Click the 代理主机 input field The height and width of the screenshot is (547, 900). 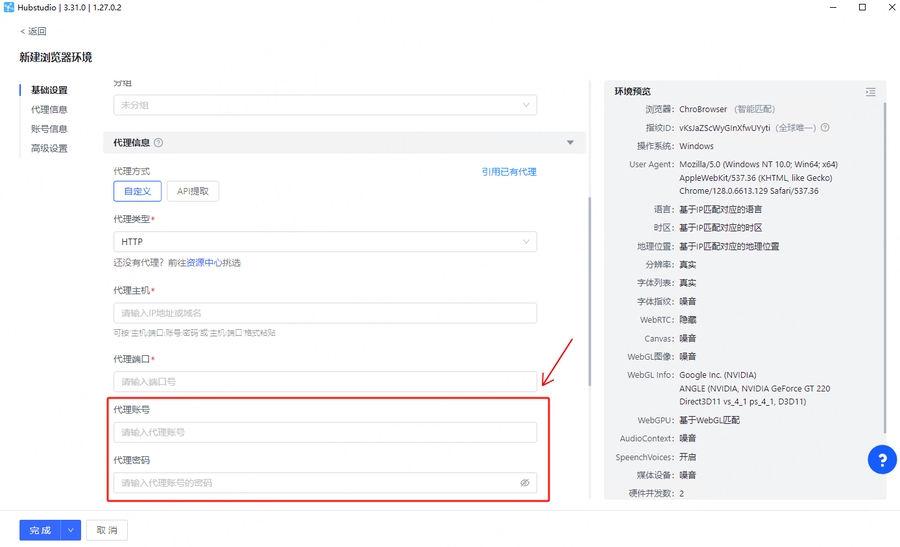tap(325, 313)
